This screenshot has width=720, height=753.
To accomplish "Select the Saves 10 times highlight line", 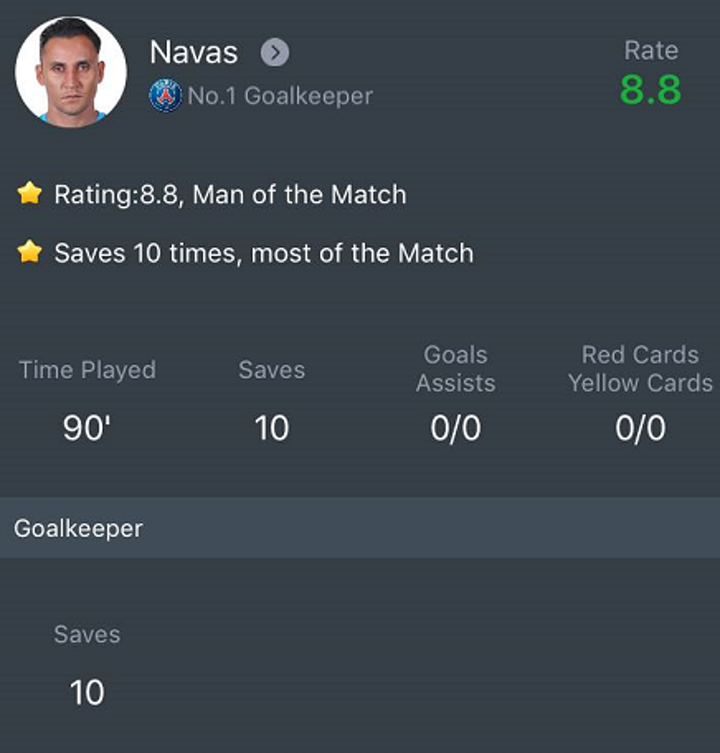I will [263, 253].
